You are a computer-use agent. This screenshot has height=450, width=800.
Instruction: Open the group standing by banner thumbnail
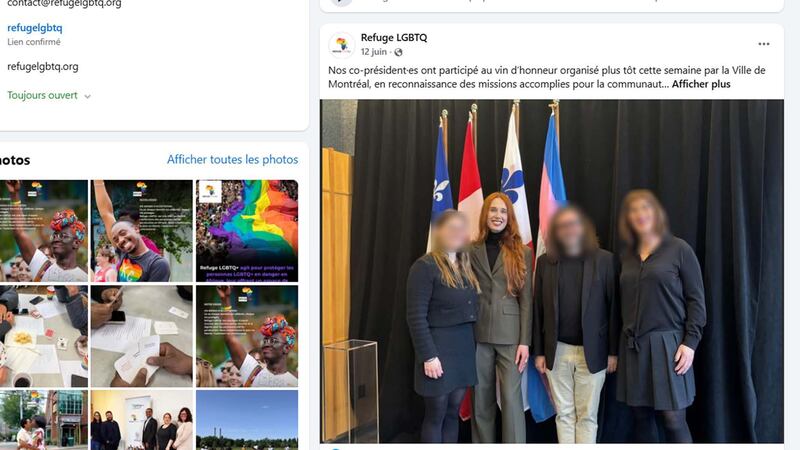(x=142, y=420)
